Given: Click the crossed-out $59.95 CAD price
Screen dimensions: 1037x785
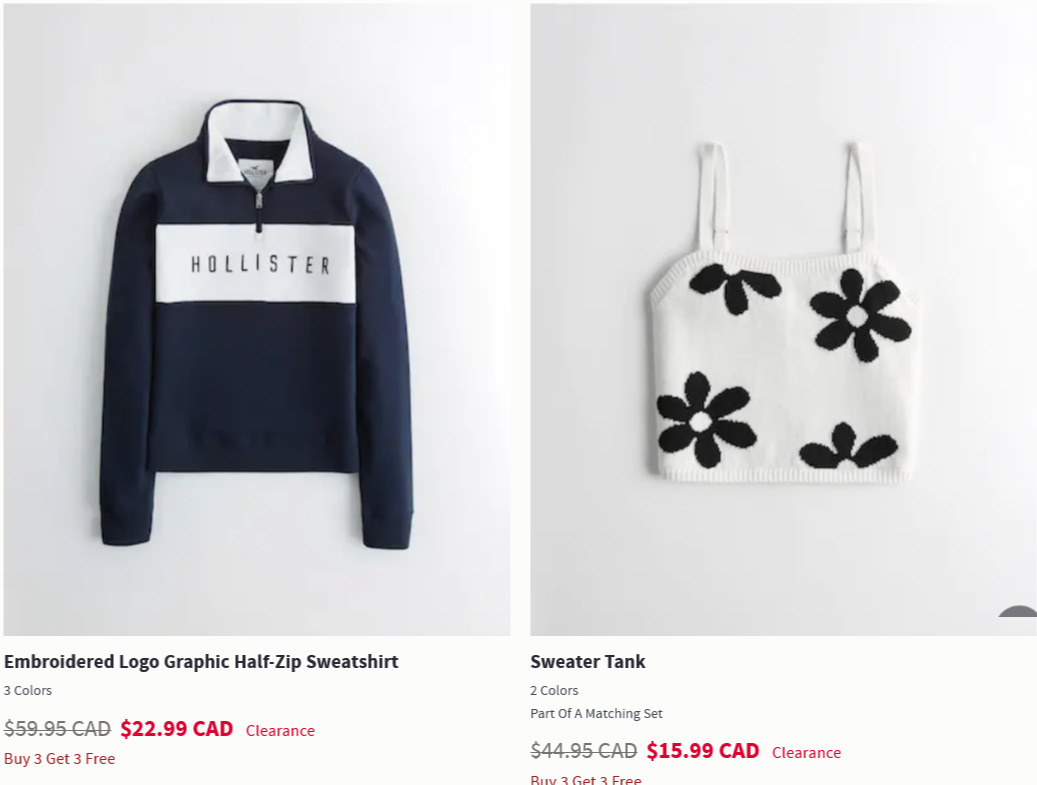Looking at the screenshot, I should (57, 729).
